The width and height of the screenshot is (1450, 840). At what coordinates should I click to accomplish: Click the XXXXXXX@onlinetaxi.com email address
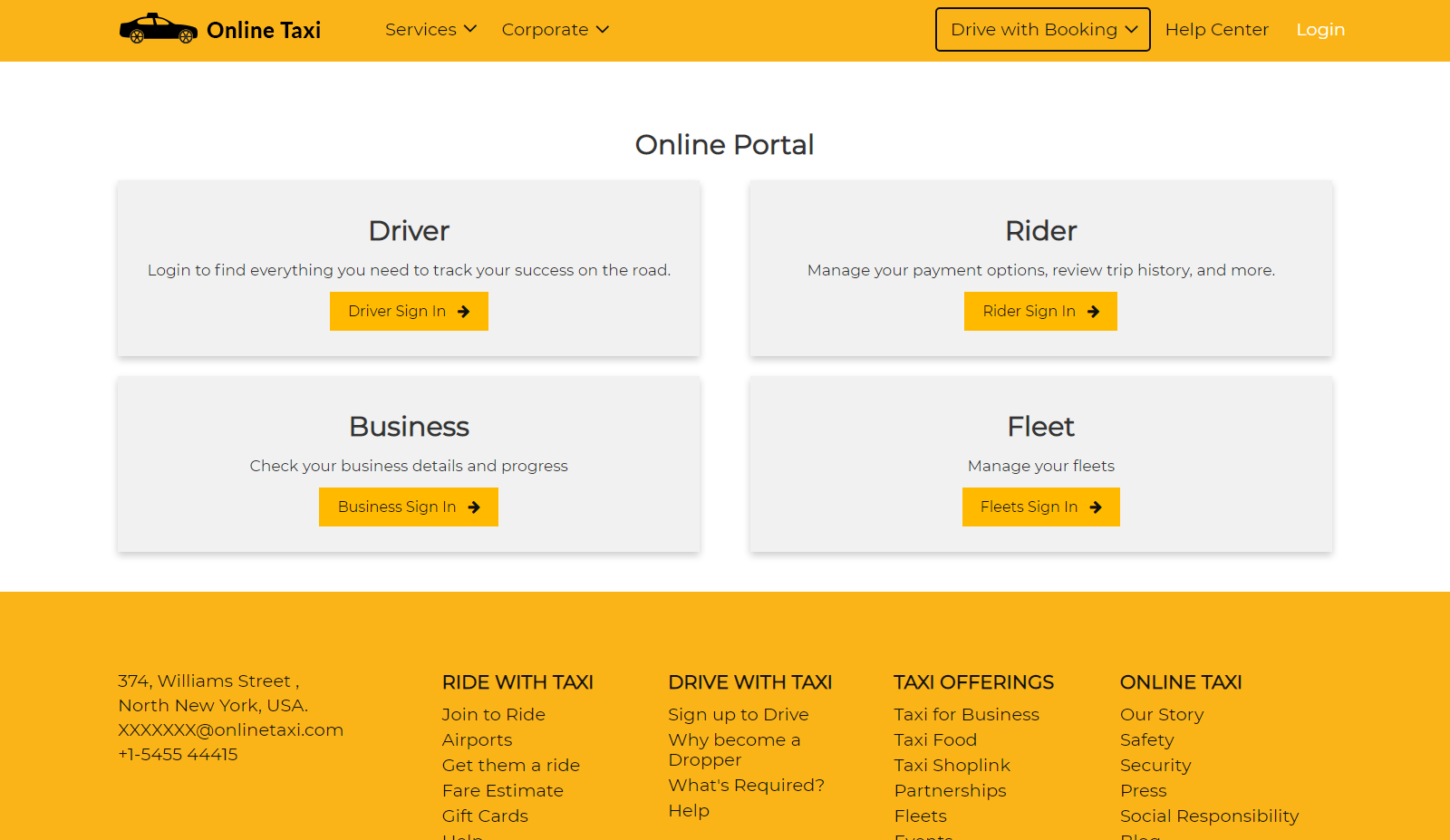[231, 730]
